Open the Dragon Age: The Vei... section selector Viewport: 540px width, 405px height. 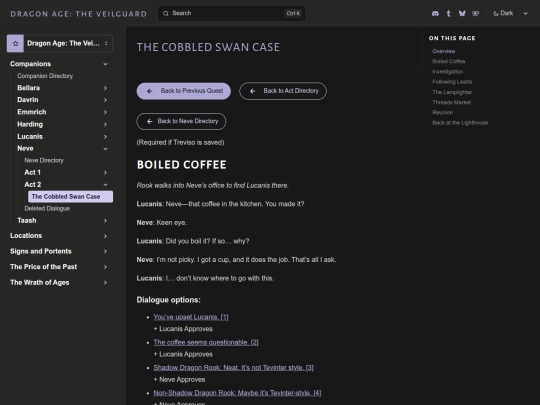click(x=60, y=43)
